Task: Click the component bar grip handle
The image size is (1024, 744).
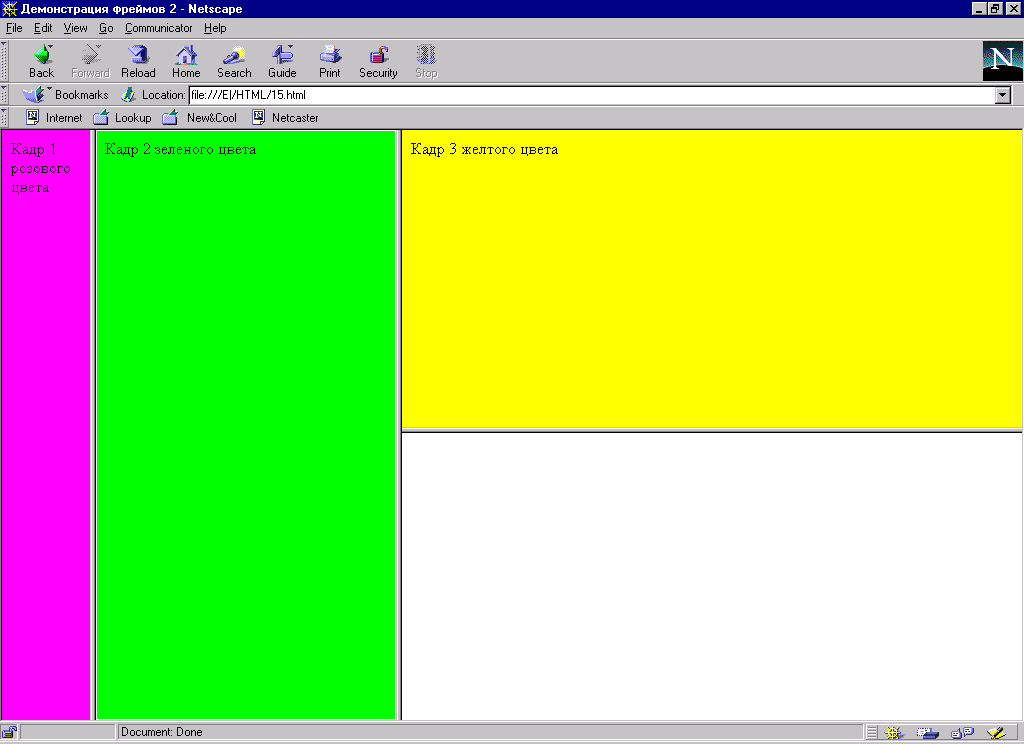Action: click(x=872, y=733)
